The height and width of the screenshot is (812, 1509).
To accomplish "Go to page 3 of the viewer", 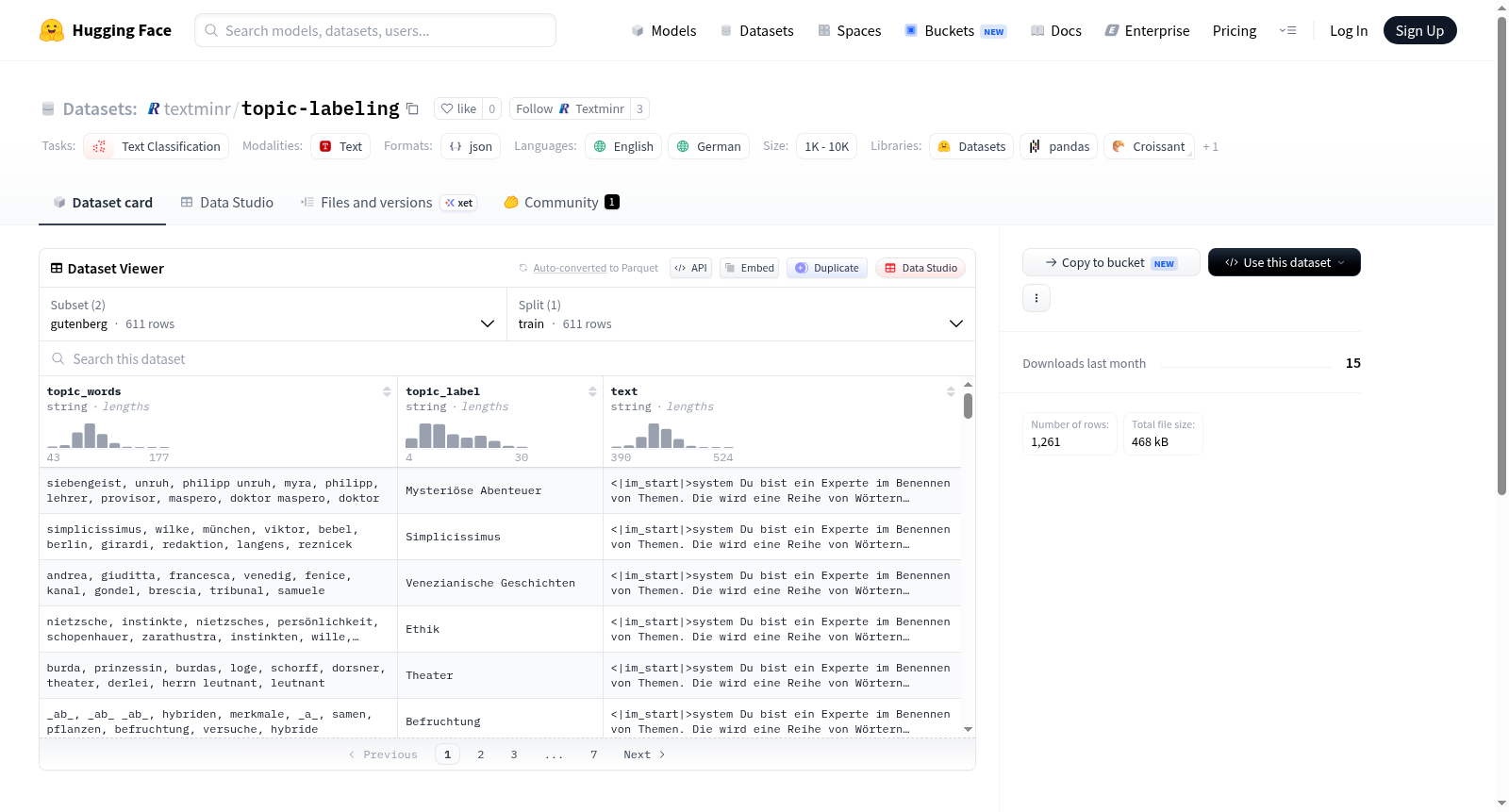I will point(514,754).
